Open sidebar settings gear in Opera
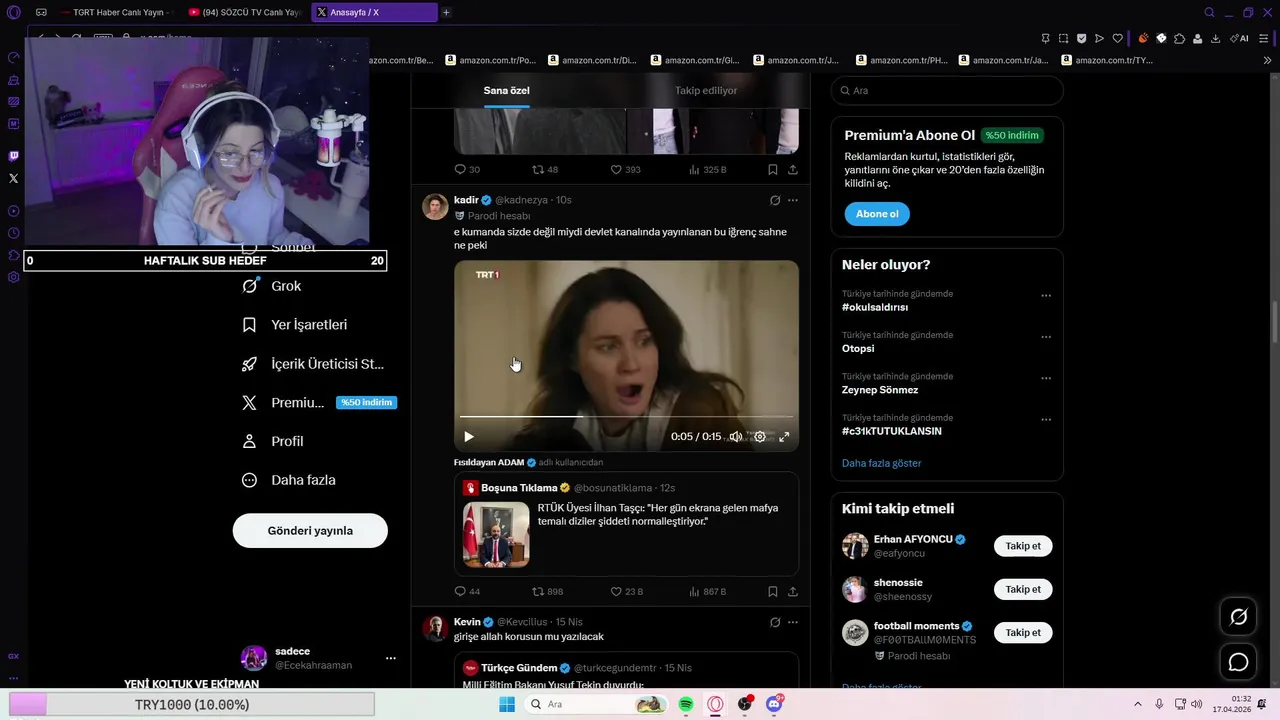Viewport: 1280px width, 720px height. [x=13, y=277]
